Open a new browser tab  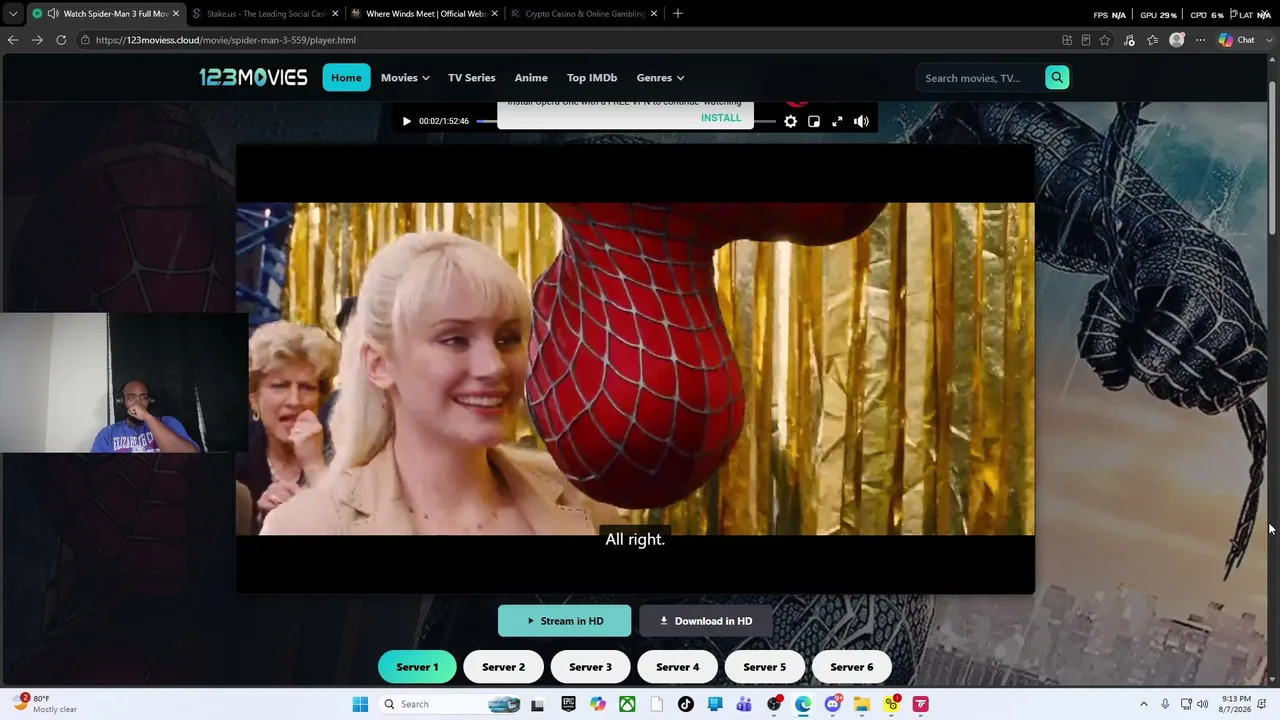pos(678,13)
